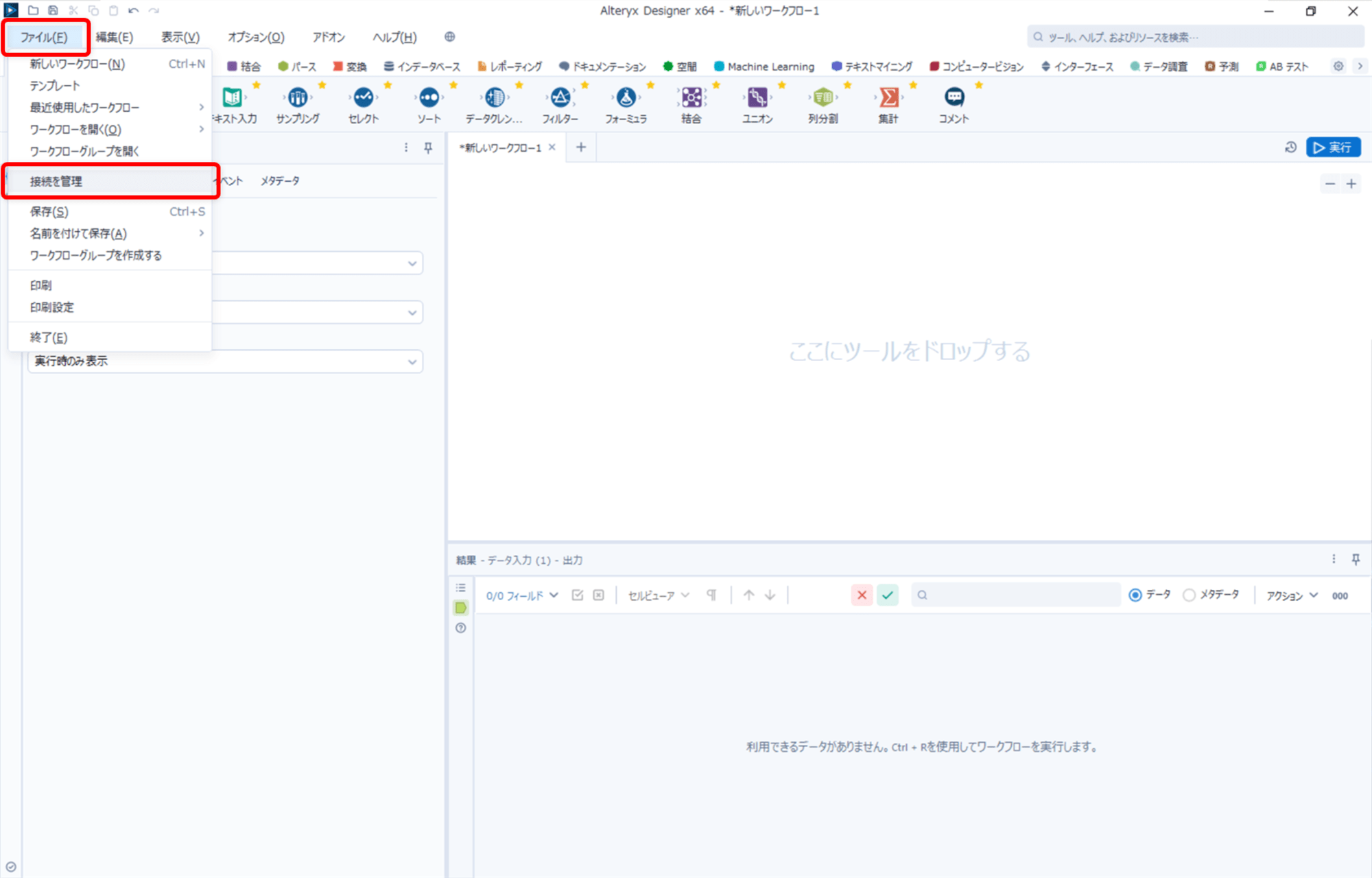Click the 000 display option in results
Image resolution: width=1372 pixels, height=878 pixels.
pos(1340,595)
